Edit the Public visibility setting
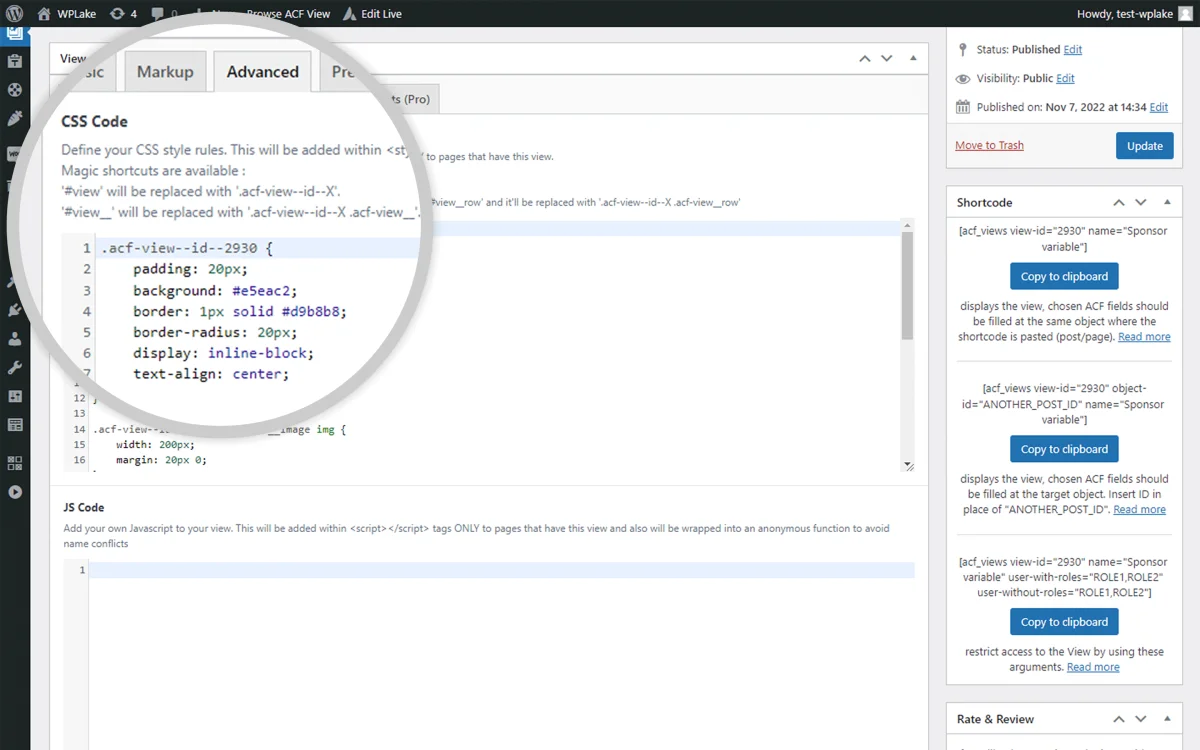The height and width of the screenshot is (750, 1200). point(1066,79)
